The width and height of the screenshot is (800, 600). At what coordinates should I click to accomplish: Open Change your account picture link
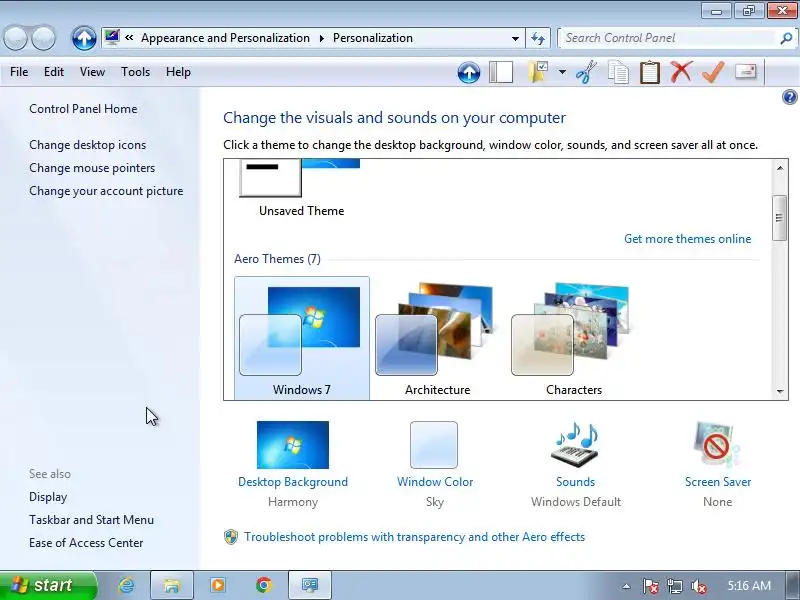(x=106, y=191)
